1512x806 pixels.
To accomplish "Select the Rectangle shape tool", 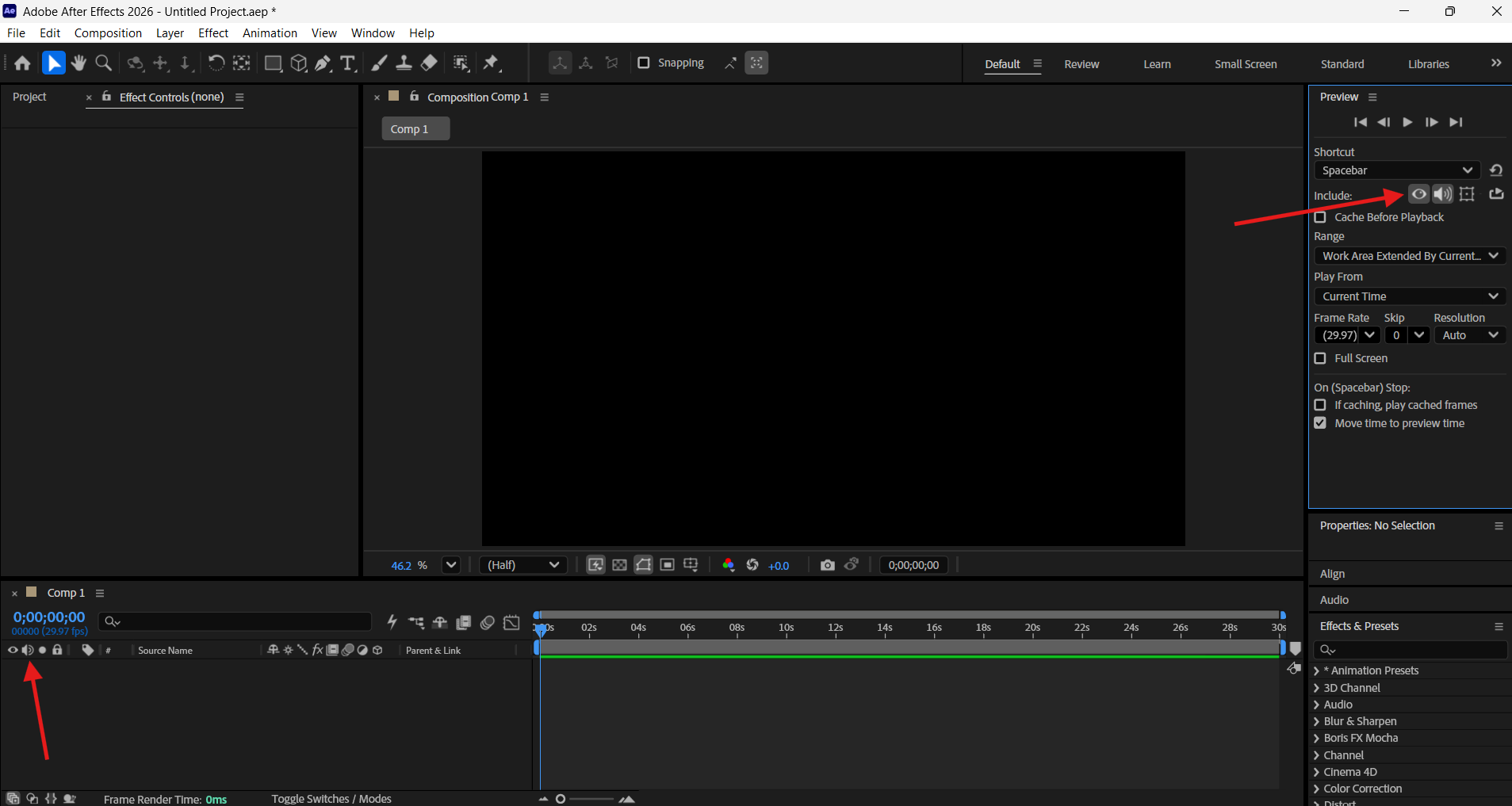I will point(273,63).
